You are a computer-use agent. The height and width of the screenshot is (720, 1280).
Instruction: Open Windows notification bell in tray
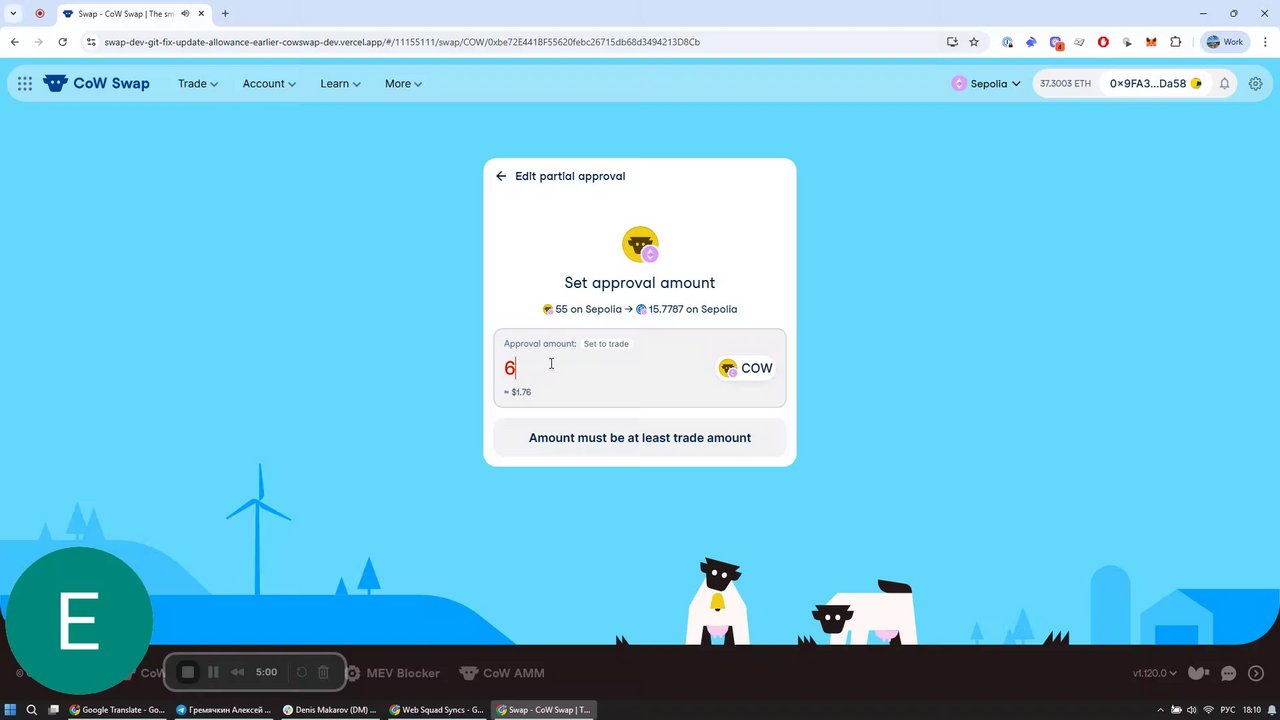(1270, 710)
